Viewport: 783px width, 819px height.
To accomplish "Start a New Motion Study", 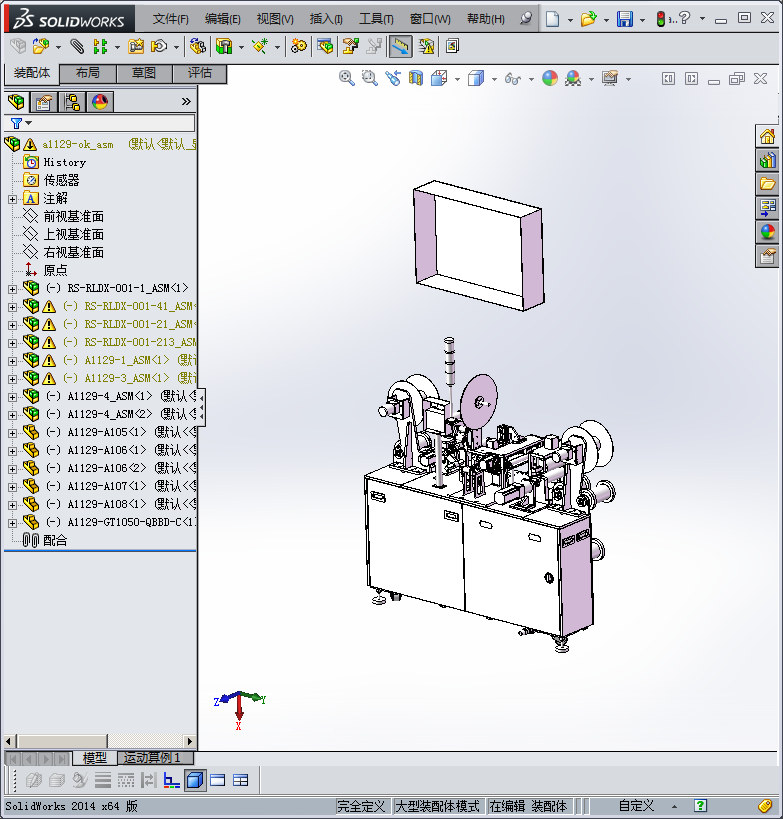I will [x=298, y=46].
